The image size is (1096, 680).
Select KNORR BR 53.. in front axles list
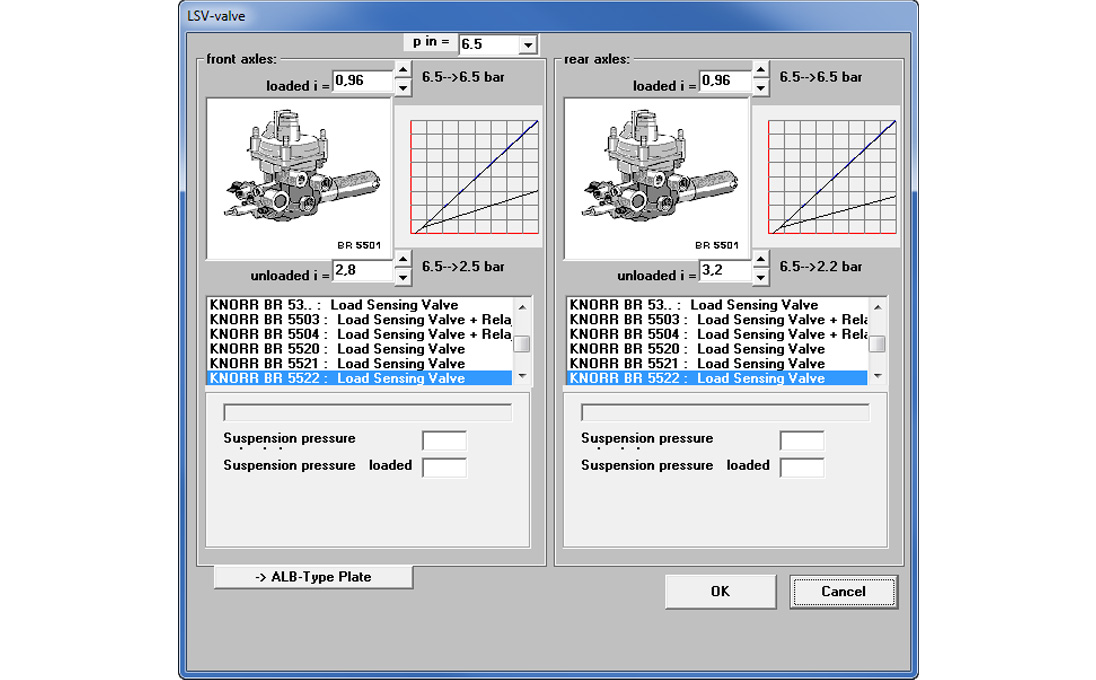pyautogui.click(x=359, y=305)
